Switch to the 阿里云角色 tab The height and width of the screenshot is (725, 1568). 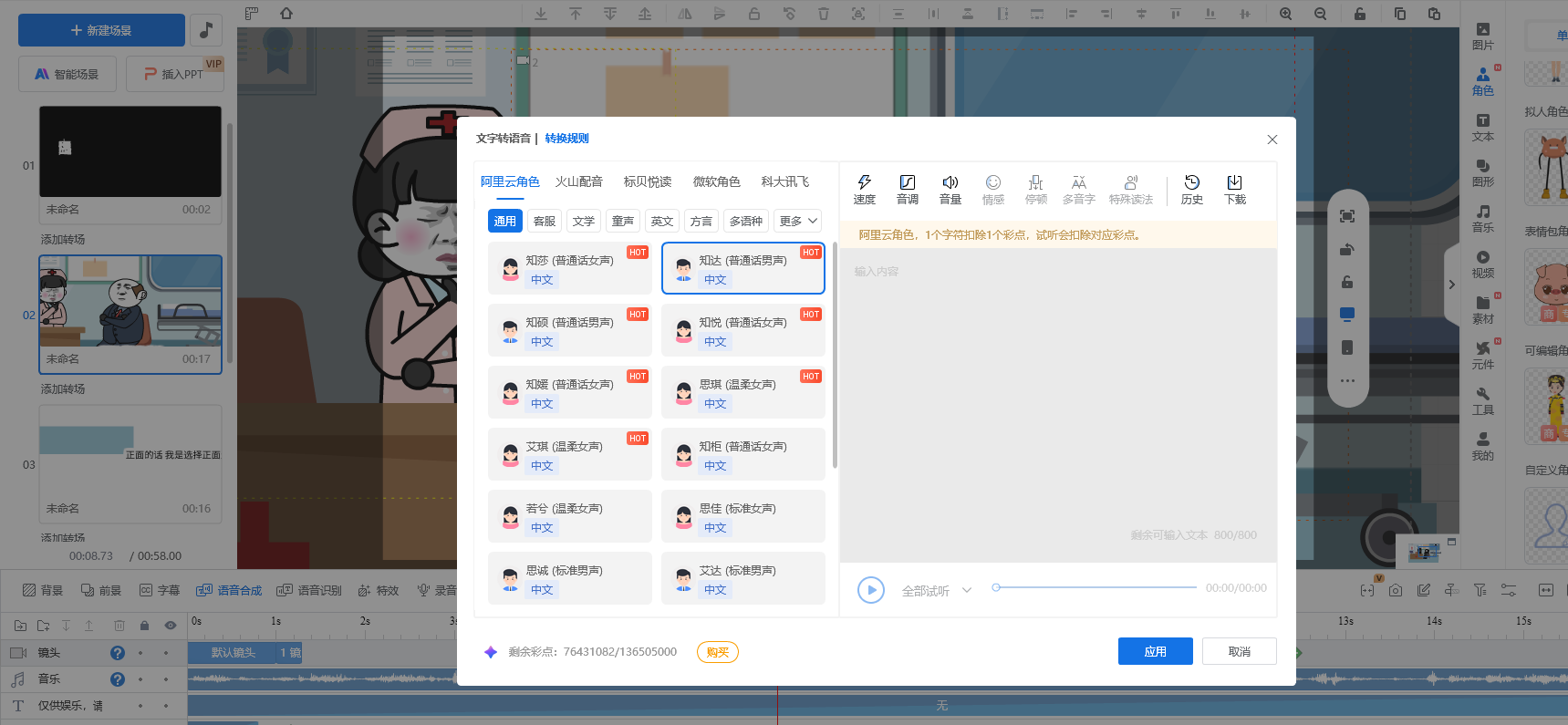click(x=510, y=181)
